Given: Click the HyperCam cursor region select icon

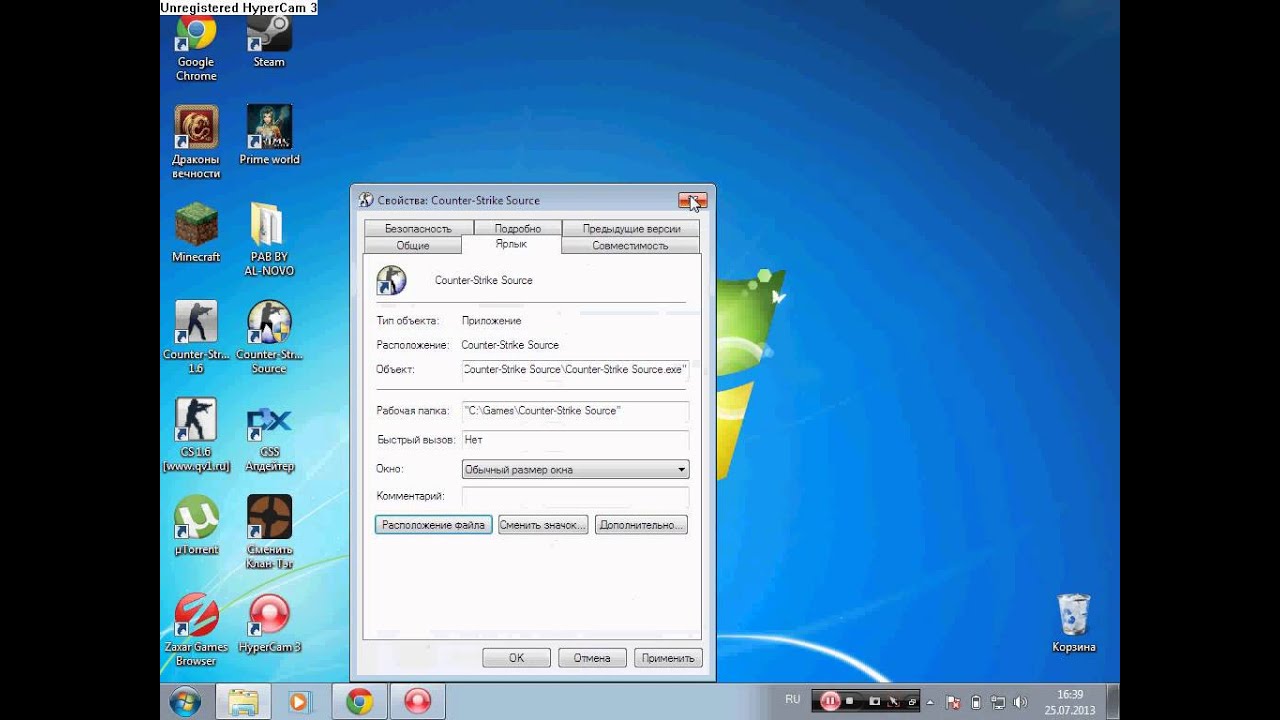Looking at the screenshot, I should [x=894, y=702].
